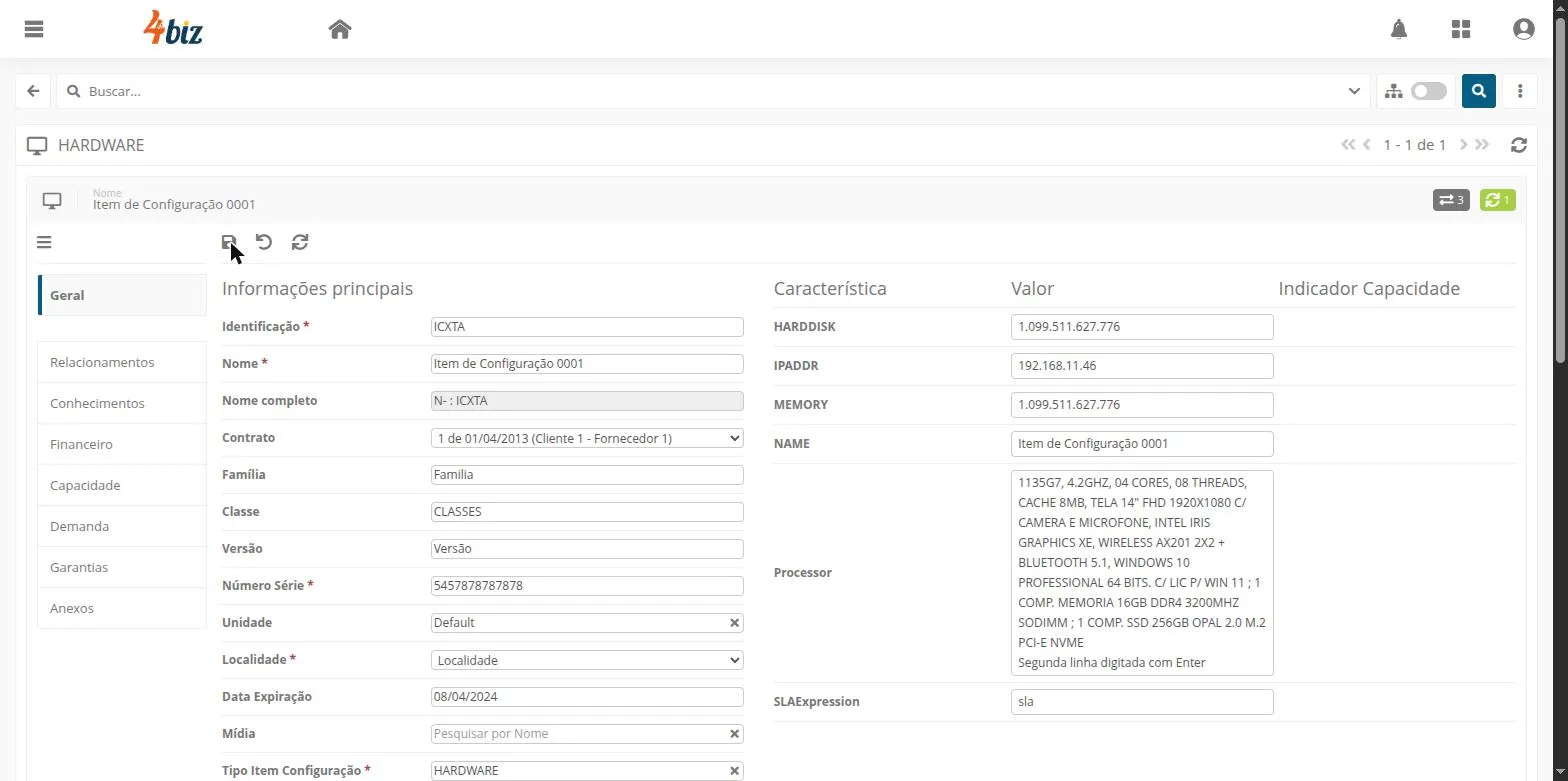Clear the Tipo Item Configuração field
Viewport: 1568px width, 781px height.
click(734, 771)
